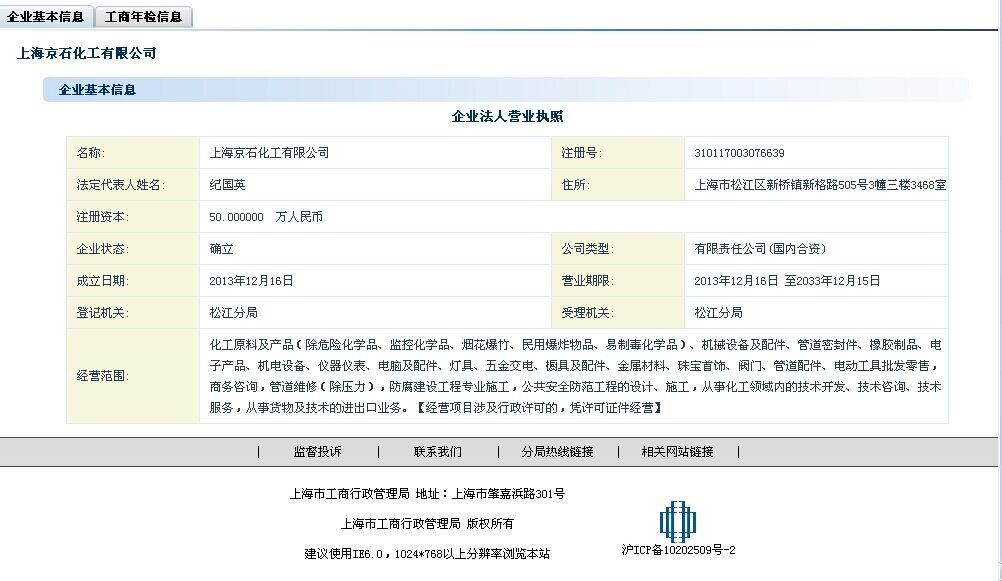
Task: Click the 上海京石化工有限公司 page heading
Action: [x=87, y=53]
